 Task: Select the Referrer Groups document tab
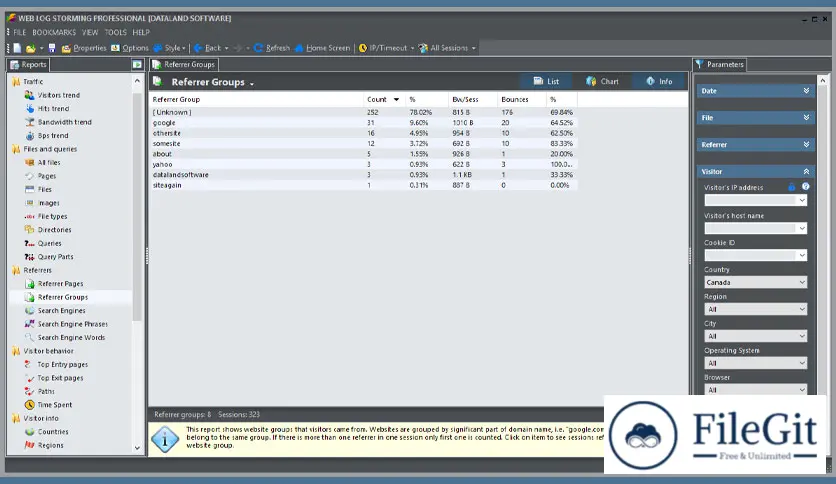point(184,64)
